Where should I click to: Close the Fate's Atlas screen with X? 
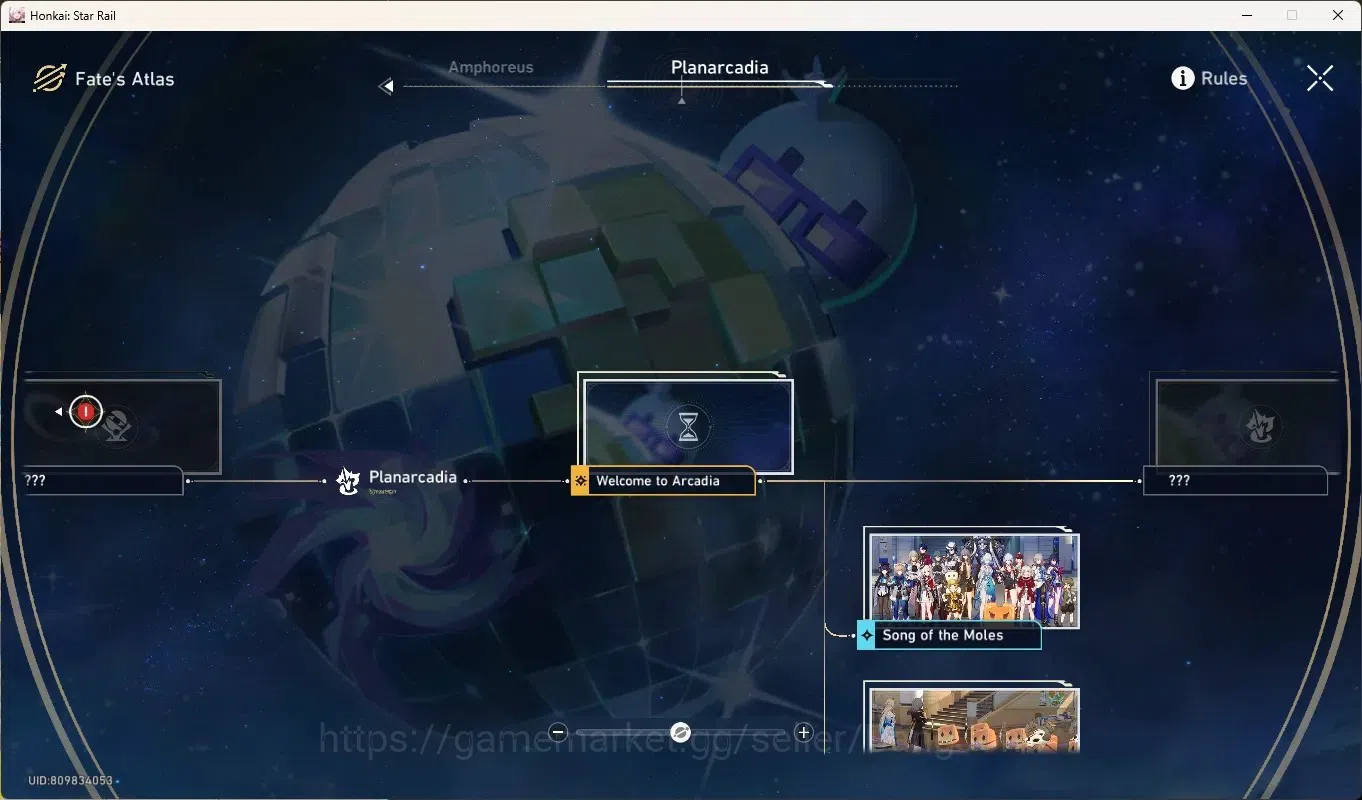click(x=1320, y=78)
